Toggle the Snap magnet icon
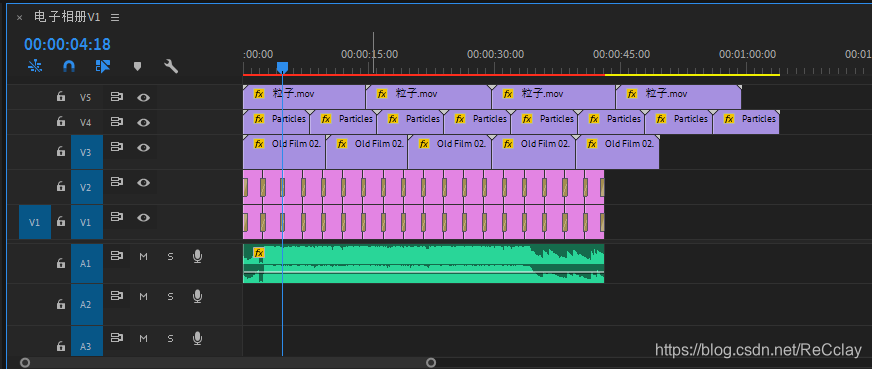This screenshot has height=369, width=872. [x=69, y=67]
